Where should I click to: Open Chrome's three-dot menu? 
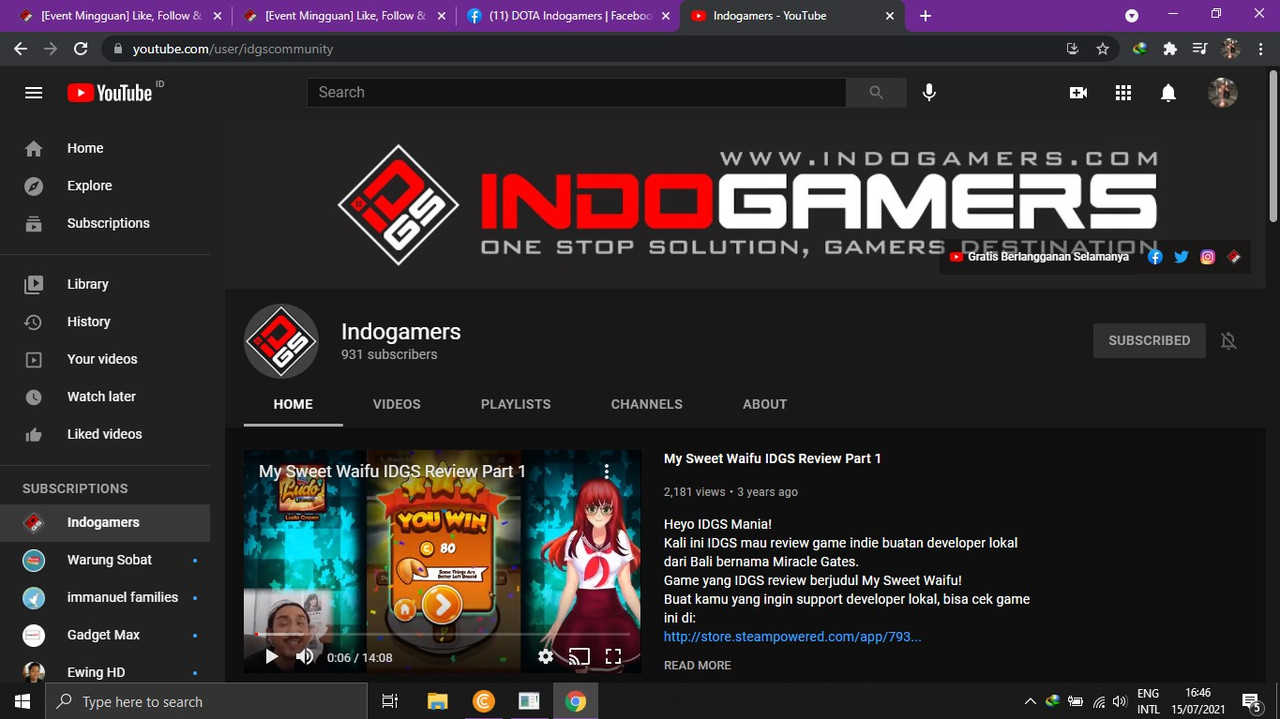click(x=1261, y=48)
